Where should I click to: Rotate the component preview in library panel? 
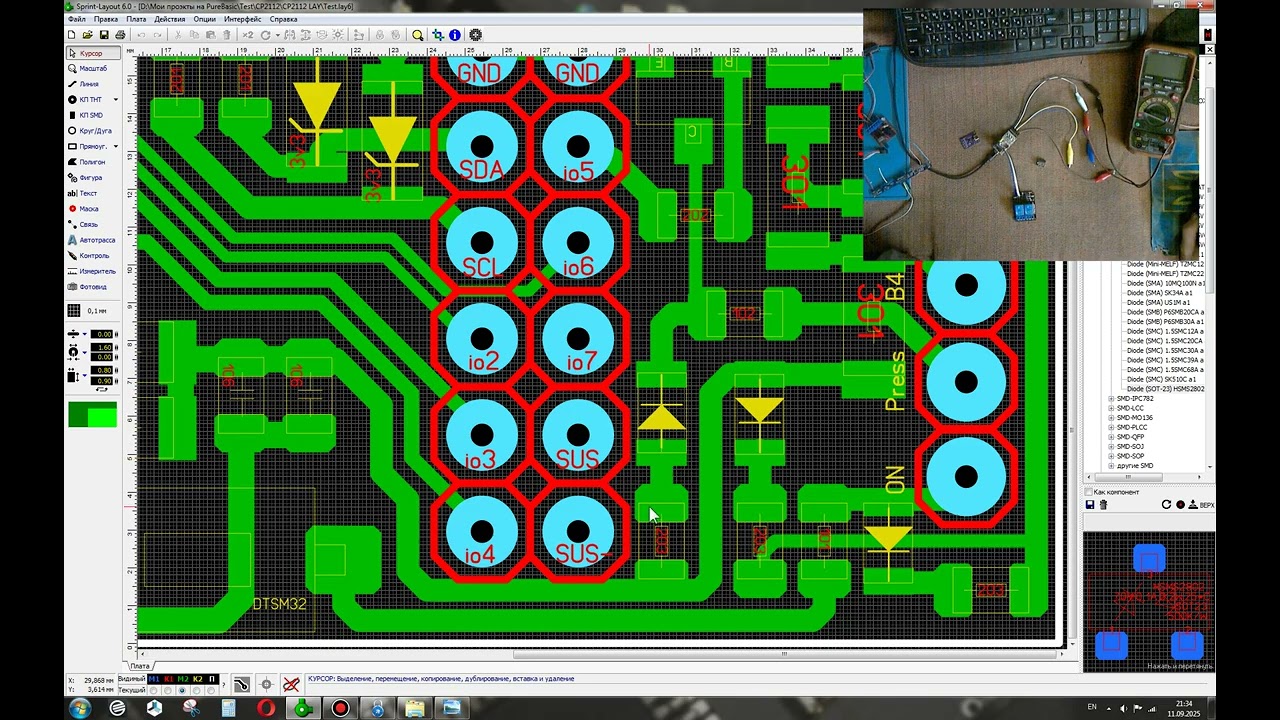1166,505
